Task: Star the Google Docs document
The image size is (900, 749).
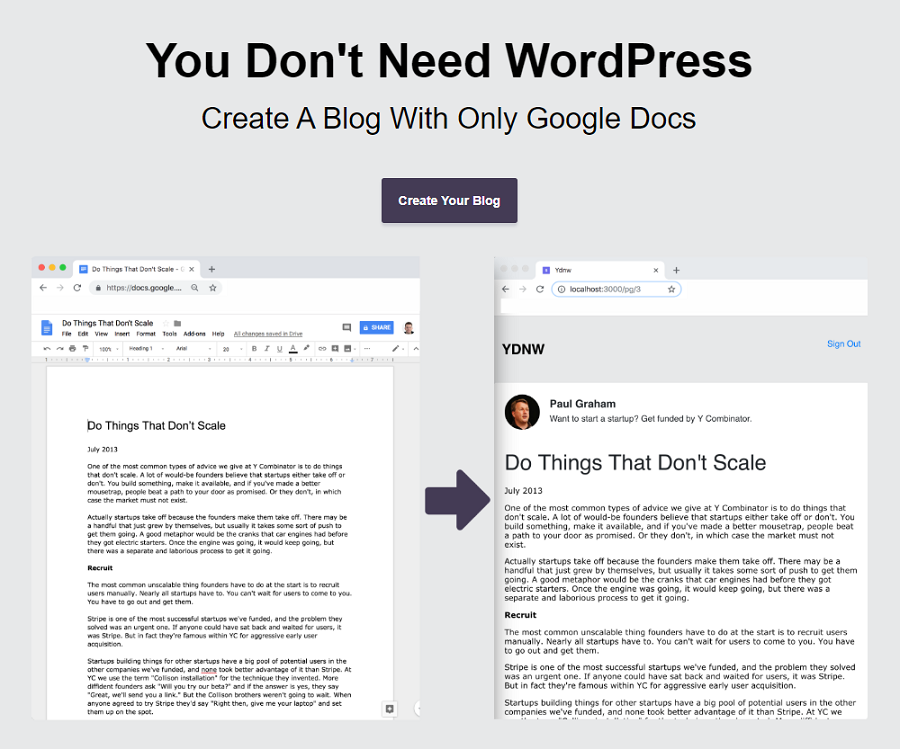Action: 165,323
